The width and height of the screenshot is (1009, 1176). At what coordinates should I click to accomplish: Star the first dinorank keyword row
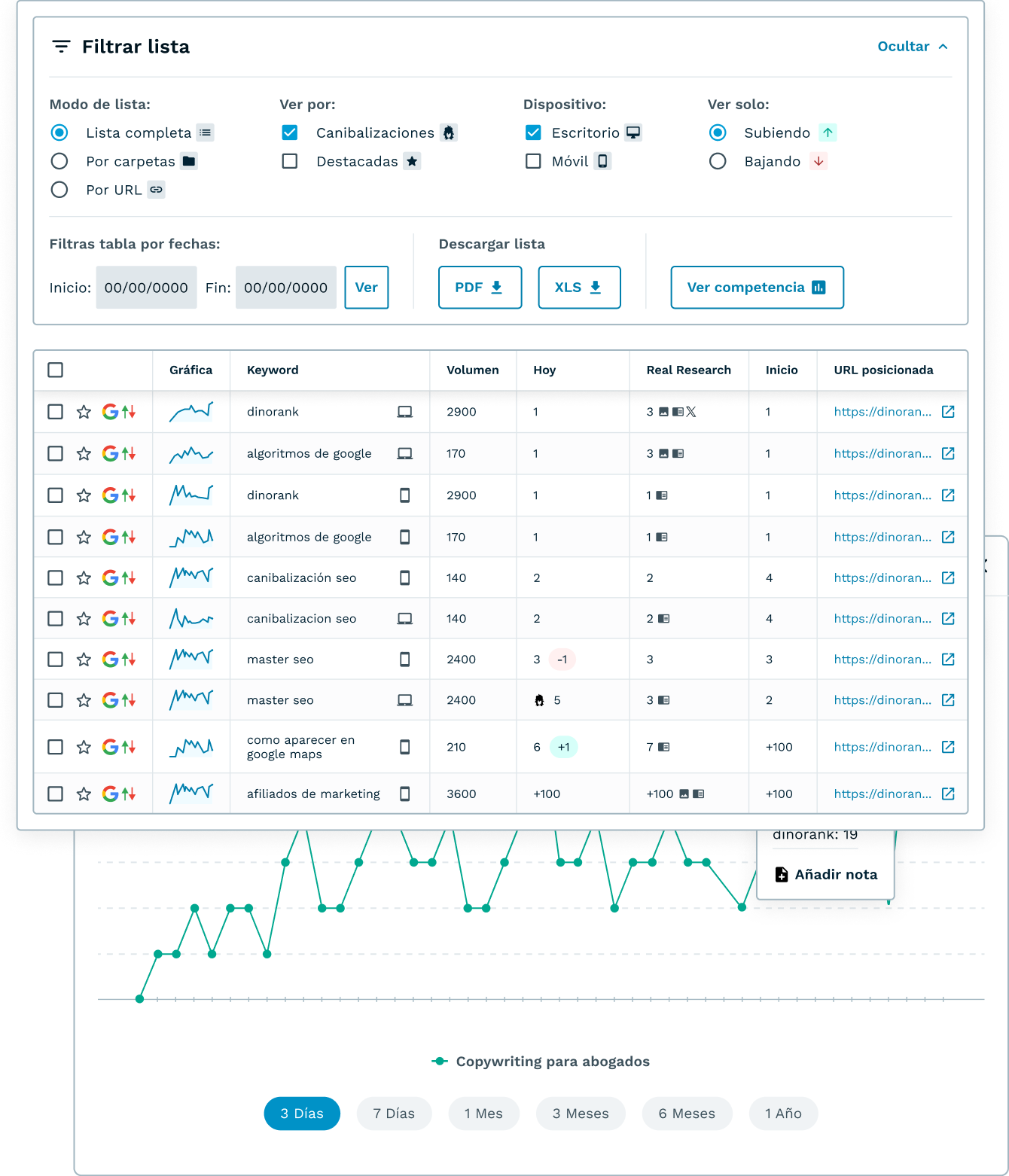pos(84,412)
